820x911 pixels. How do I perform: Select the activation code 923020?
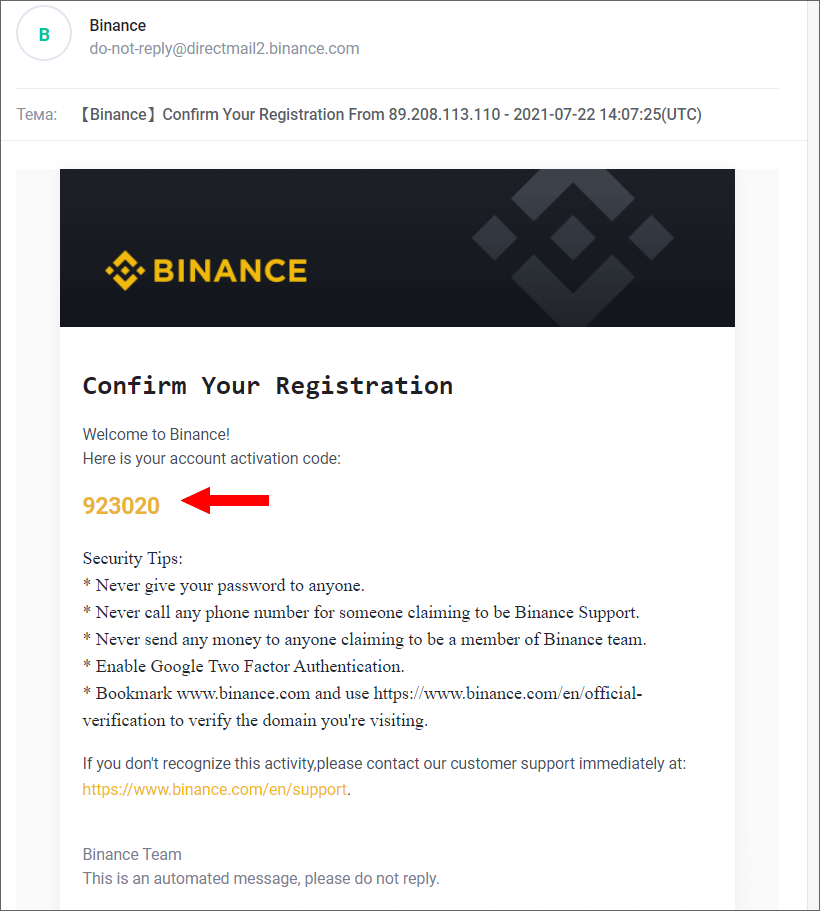point(121,505)
